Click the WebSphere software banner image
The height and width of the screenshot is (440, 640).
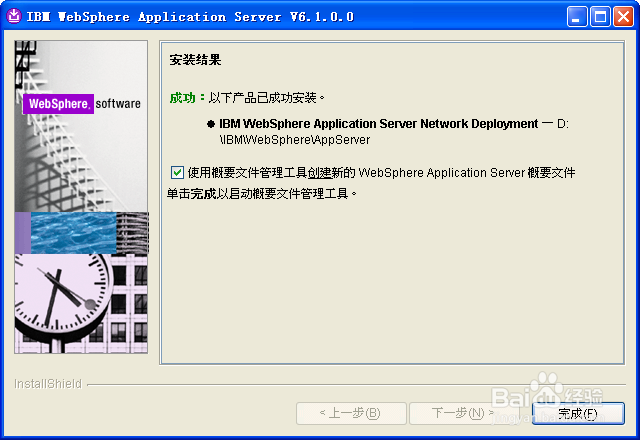point(81,197)
